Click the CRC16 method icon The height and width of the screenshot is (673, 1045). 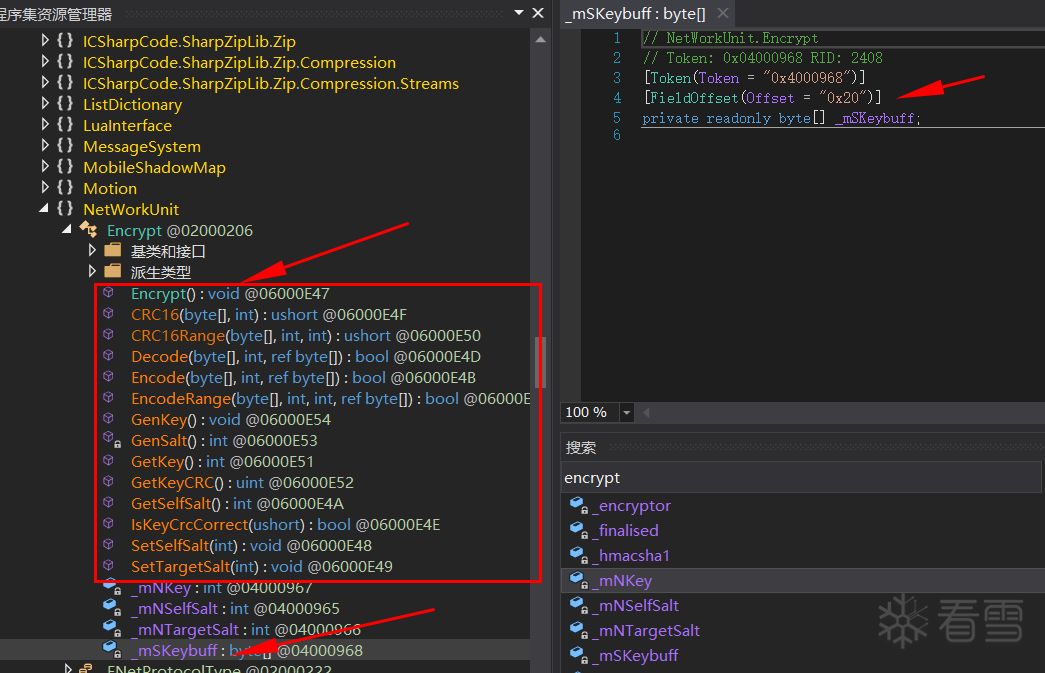pos(108,313)
